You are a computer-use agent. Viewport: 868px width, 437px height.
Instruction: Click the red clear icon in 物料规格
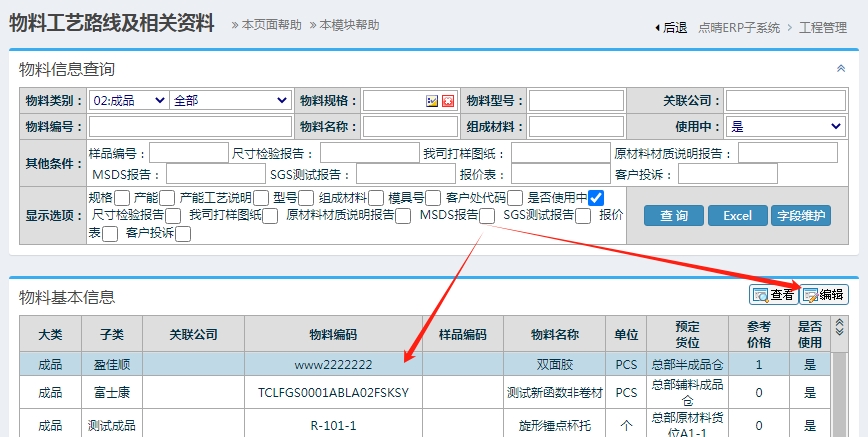448,101
